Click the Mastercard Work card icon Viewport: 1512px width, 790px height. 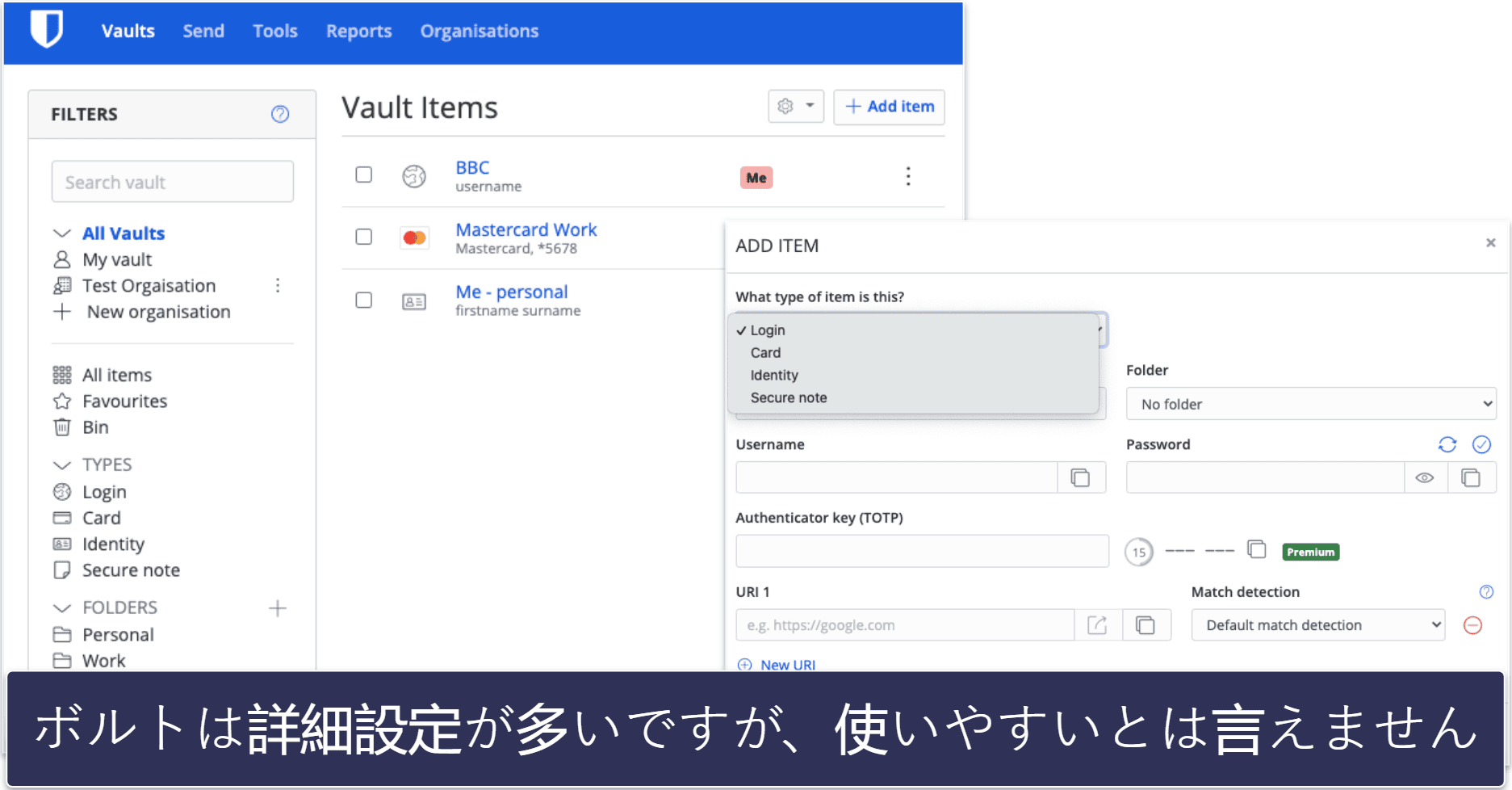click(x=415, y=237)
